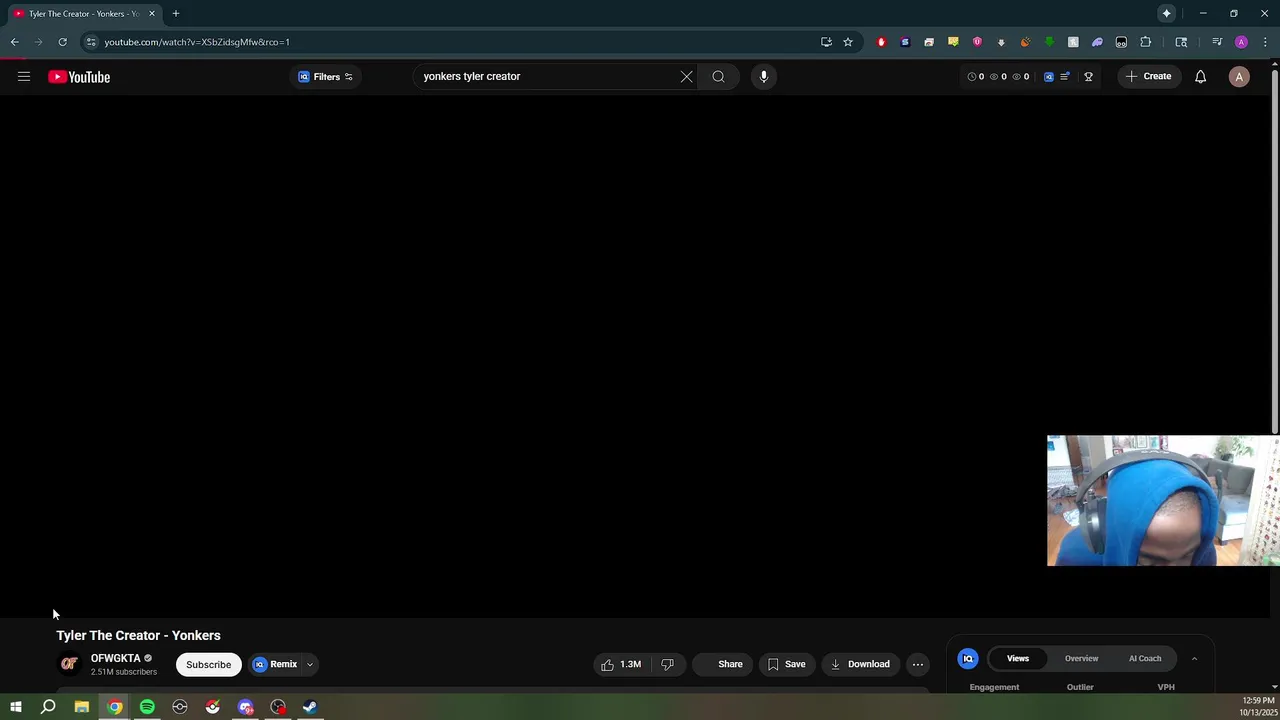The width and height of the screenshot is (1280, 720).
Task: Select the Views tab in vidIQ panel
Action: [x=1018, y=658]
